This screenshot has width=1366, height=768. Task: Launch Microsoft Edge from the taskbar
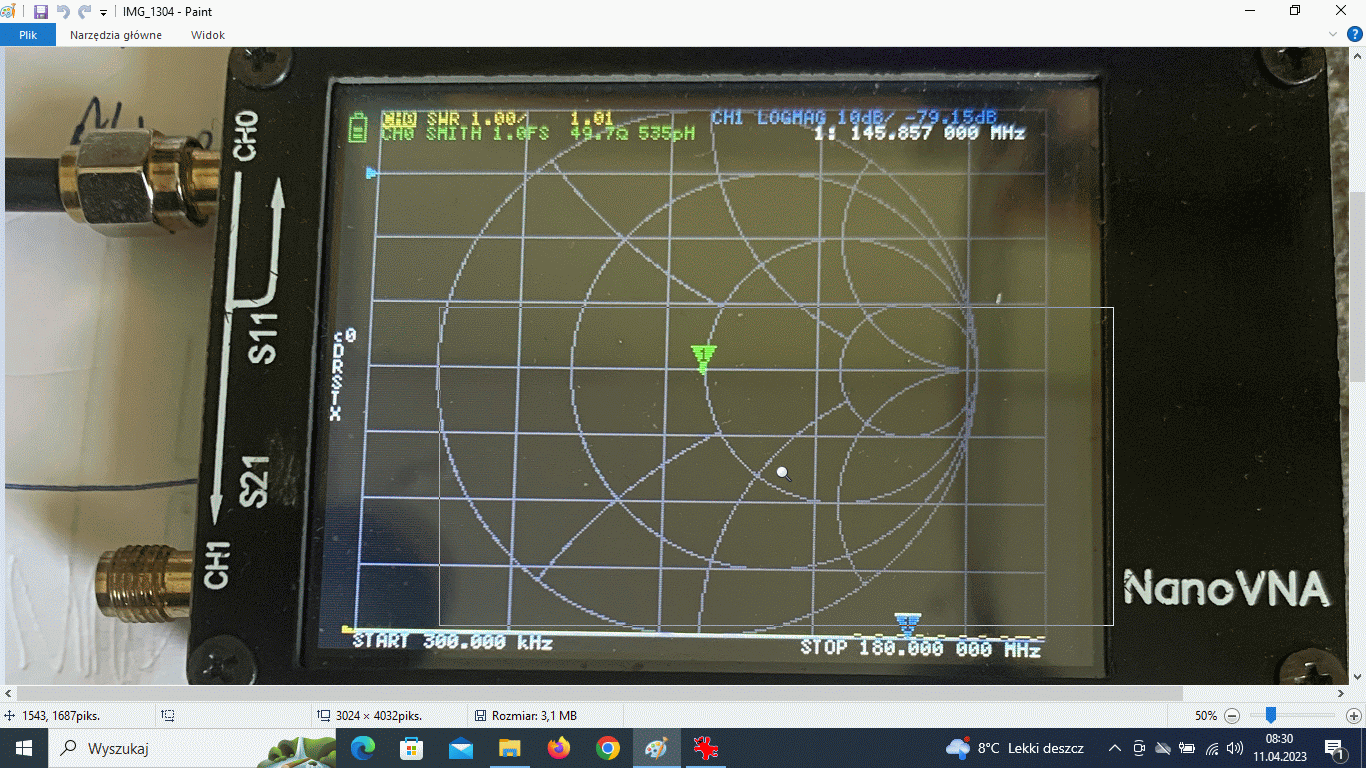363,748
